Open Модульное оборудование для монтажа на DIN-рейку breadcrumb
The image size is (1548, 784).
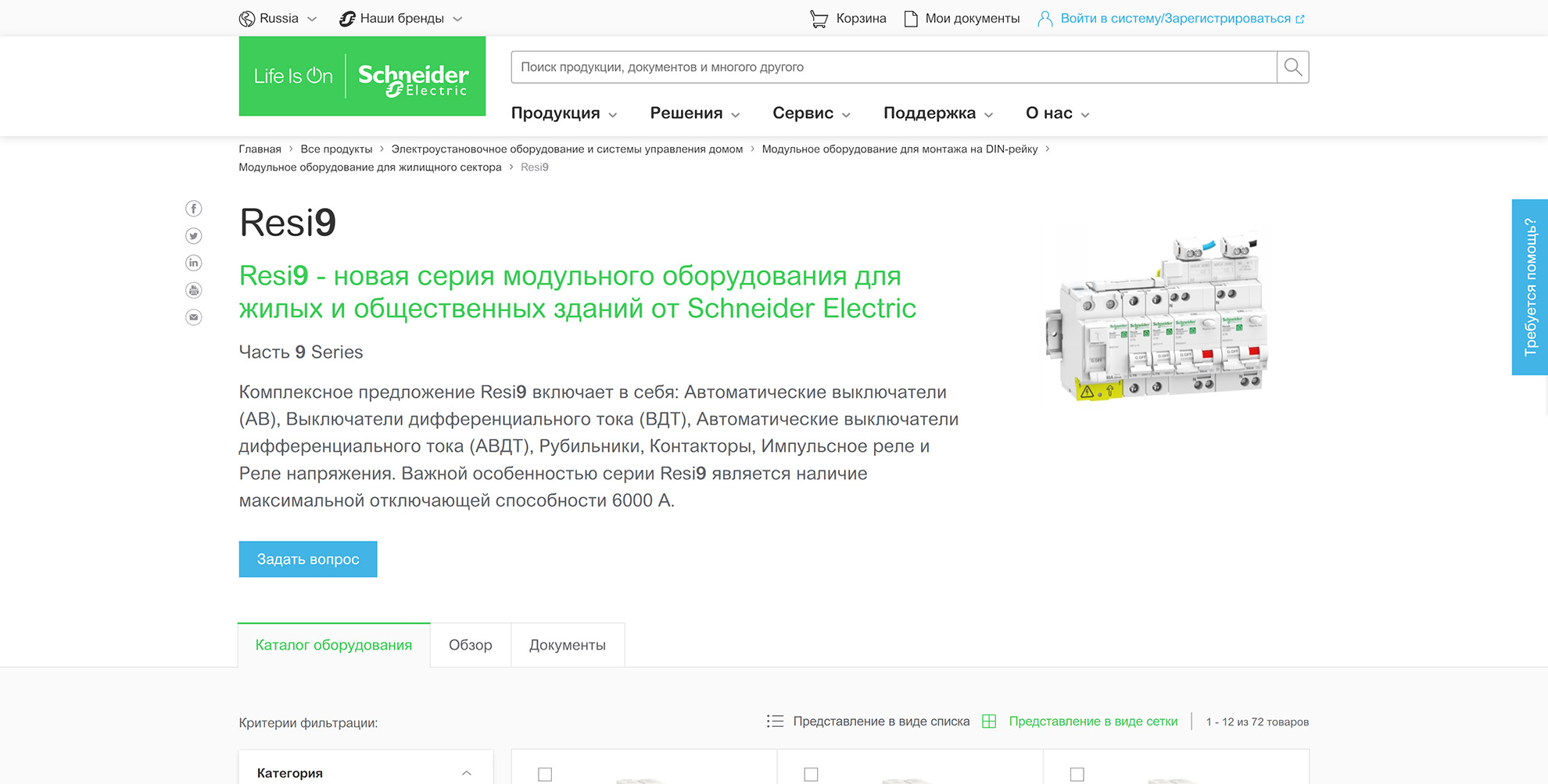pos(900,149)
